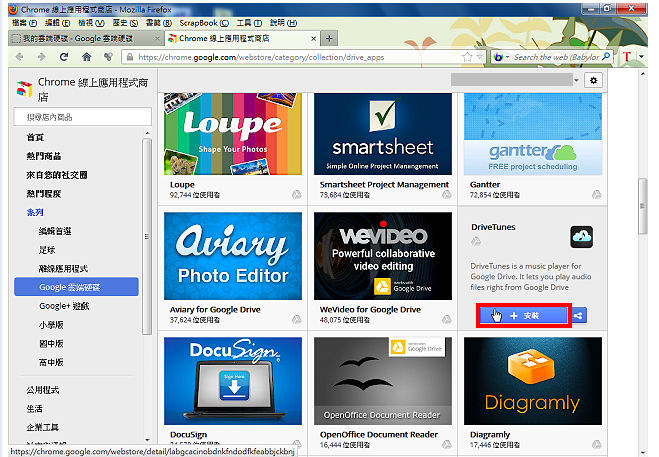
Task: Click Drive badge on WeVideo card
Action: click(446, 320)
